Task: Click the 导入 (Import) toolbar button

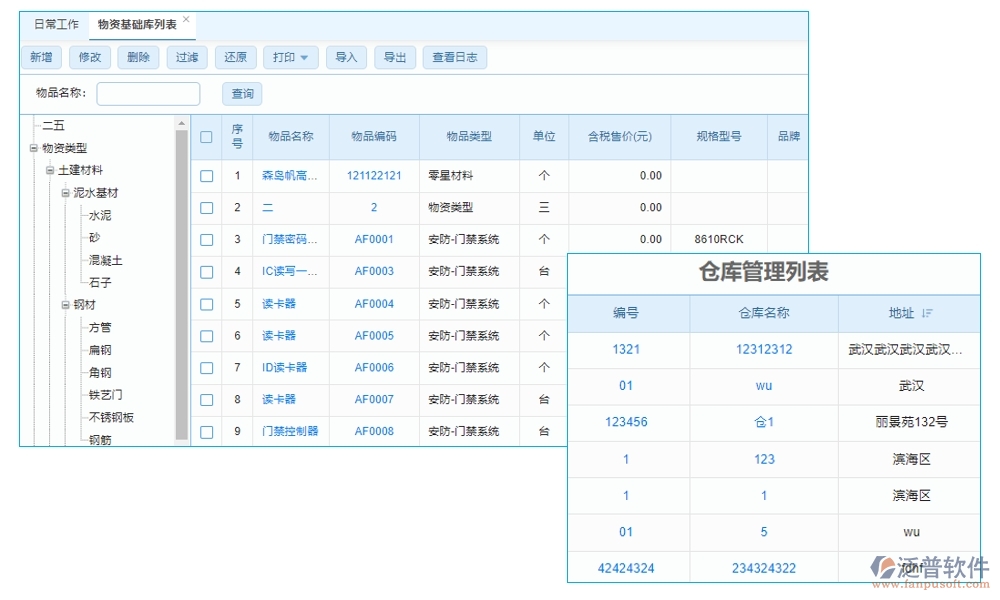Action: (346, 57)
